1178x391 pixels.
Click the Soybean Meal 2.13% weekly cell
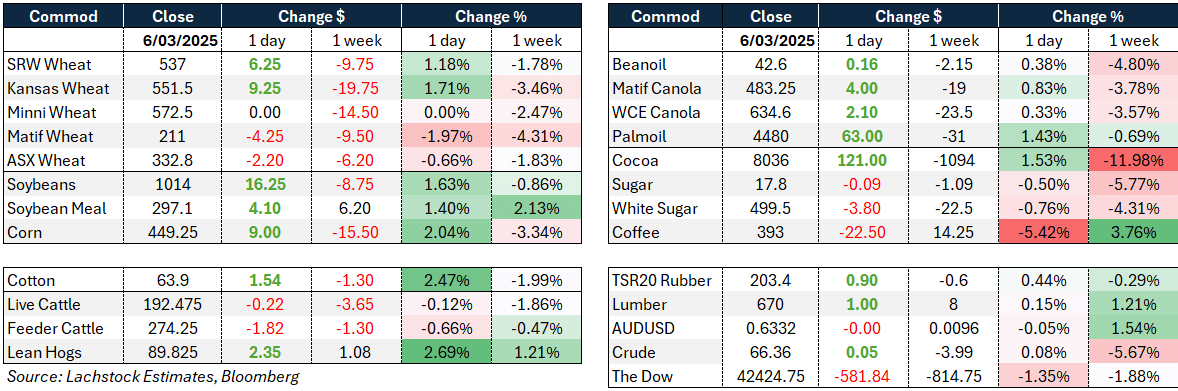click(x=536, y=209)
